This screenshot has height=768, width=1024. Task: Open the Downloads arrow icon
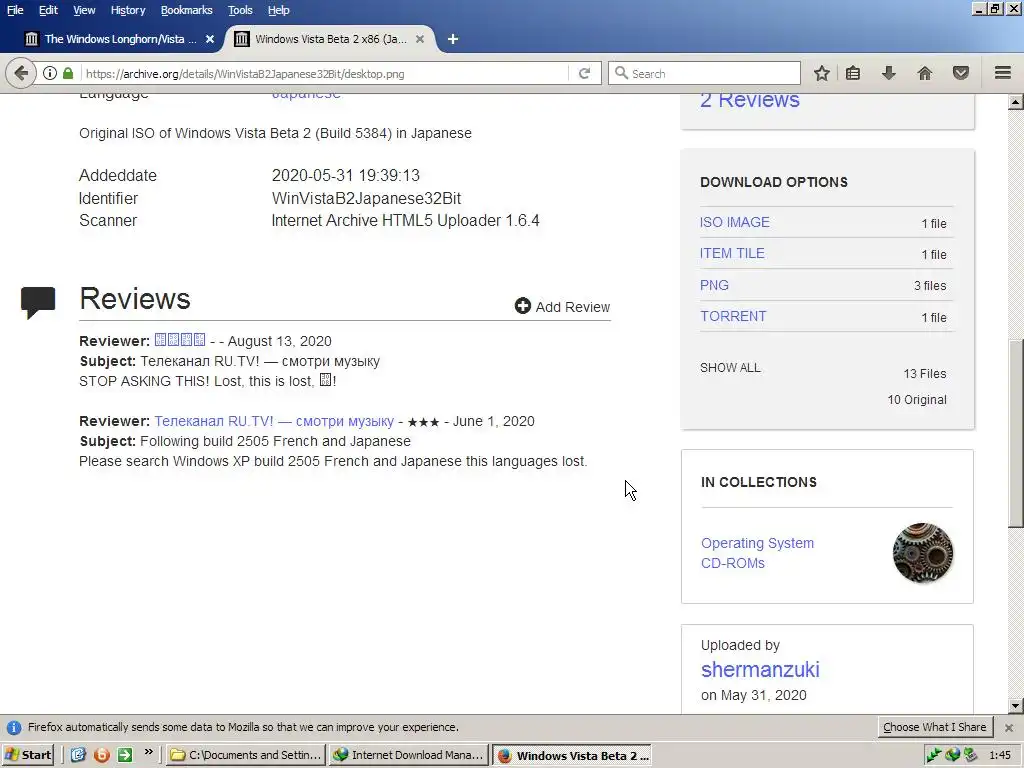click(x=888, y=73)
